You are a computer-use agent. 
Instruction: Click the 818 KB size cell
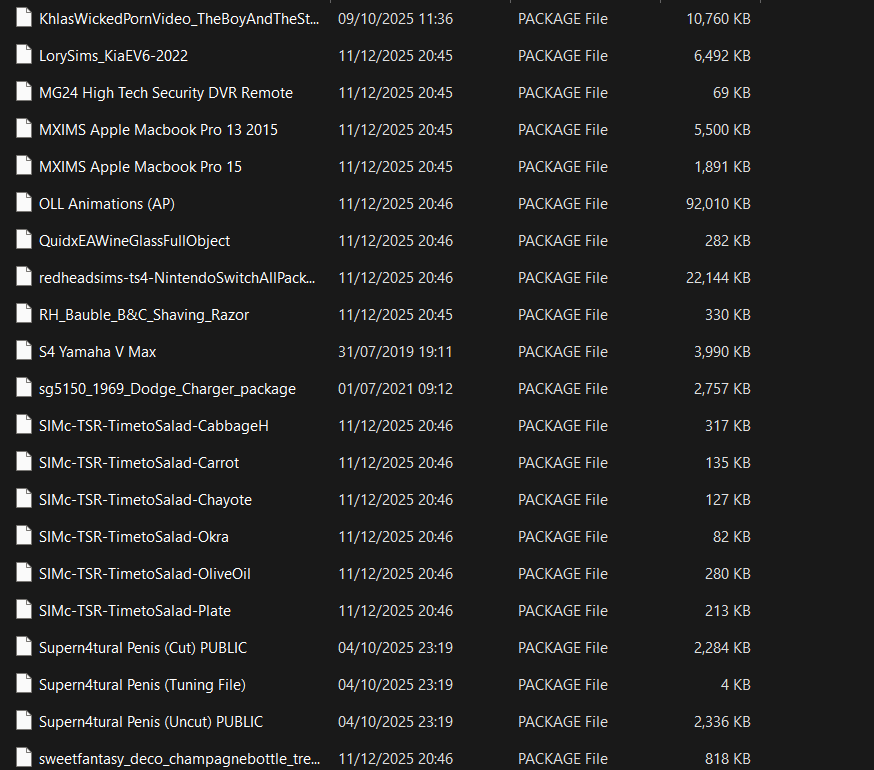pyautogui.click(x=727, y=759)
